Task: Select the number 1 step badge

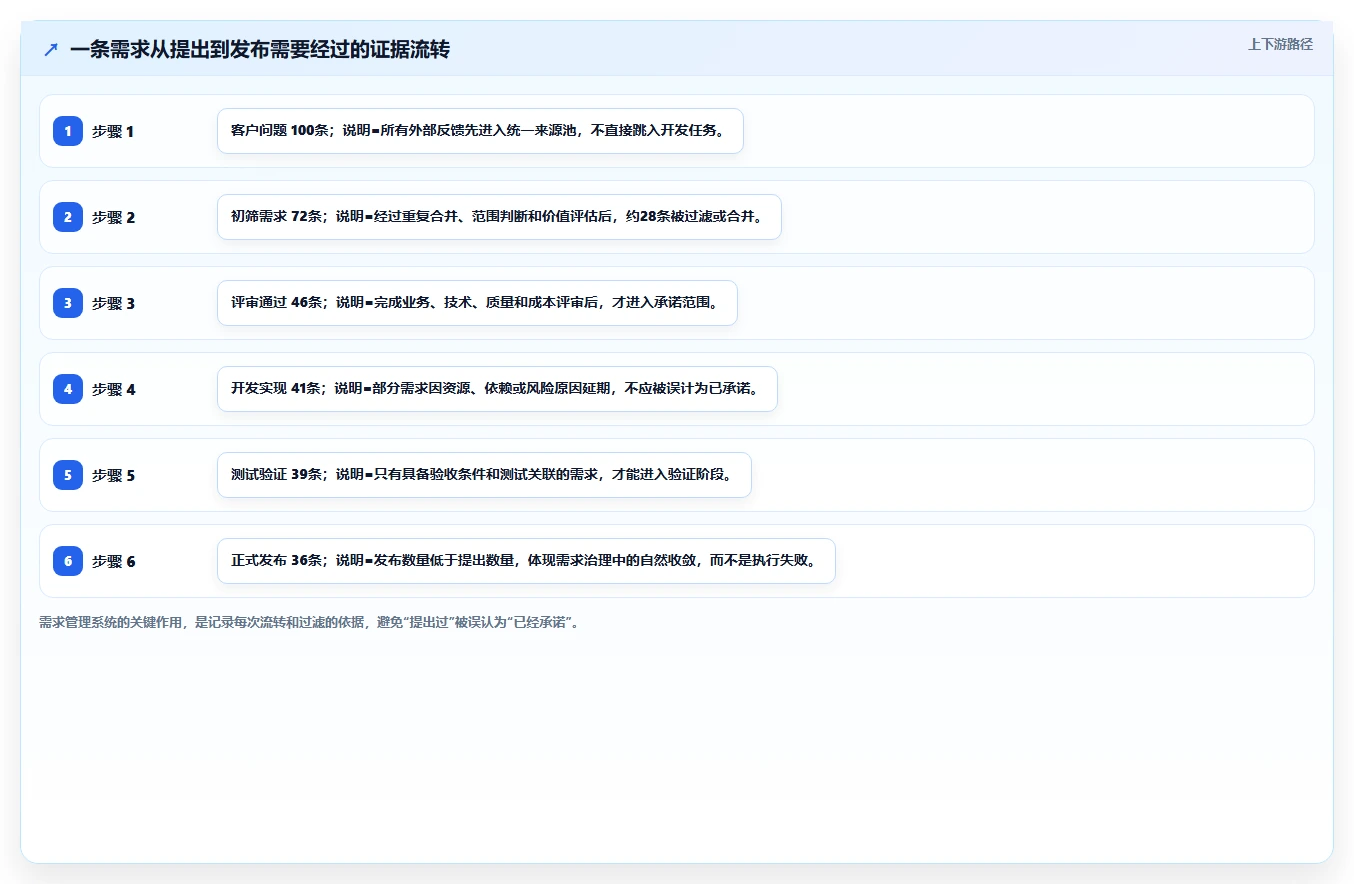Action: pos(68,131)
